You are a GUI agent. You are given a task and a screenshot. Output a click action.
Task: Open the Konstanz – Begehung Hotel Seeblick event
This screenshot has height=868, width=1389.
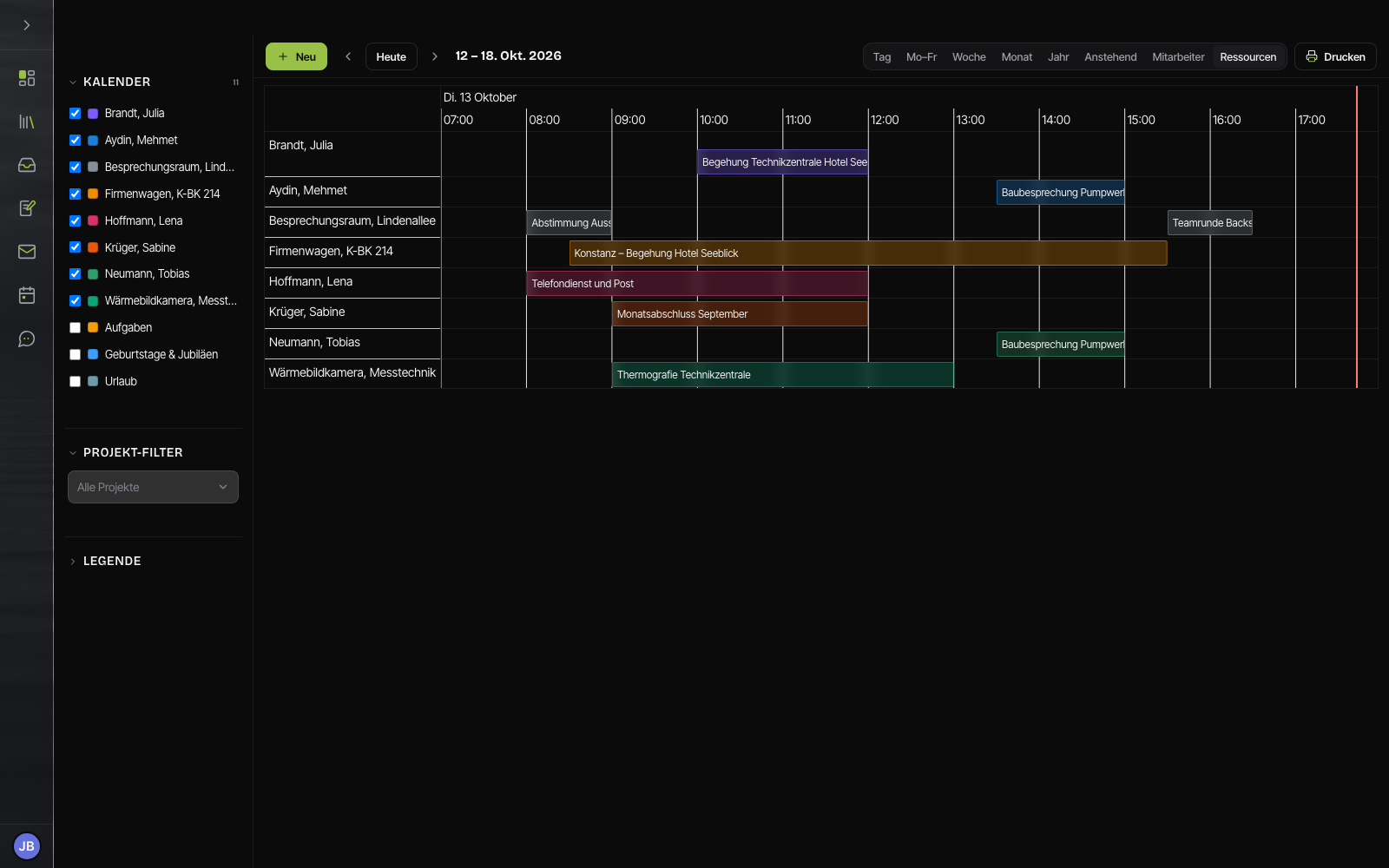868,253
